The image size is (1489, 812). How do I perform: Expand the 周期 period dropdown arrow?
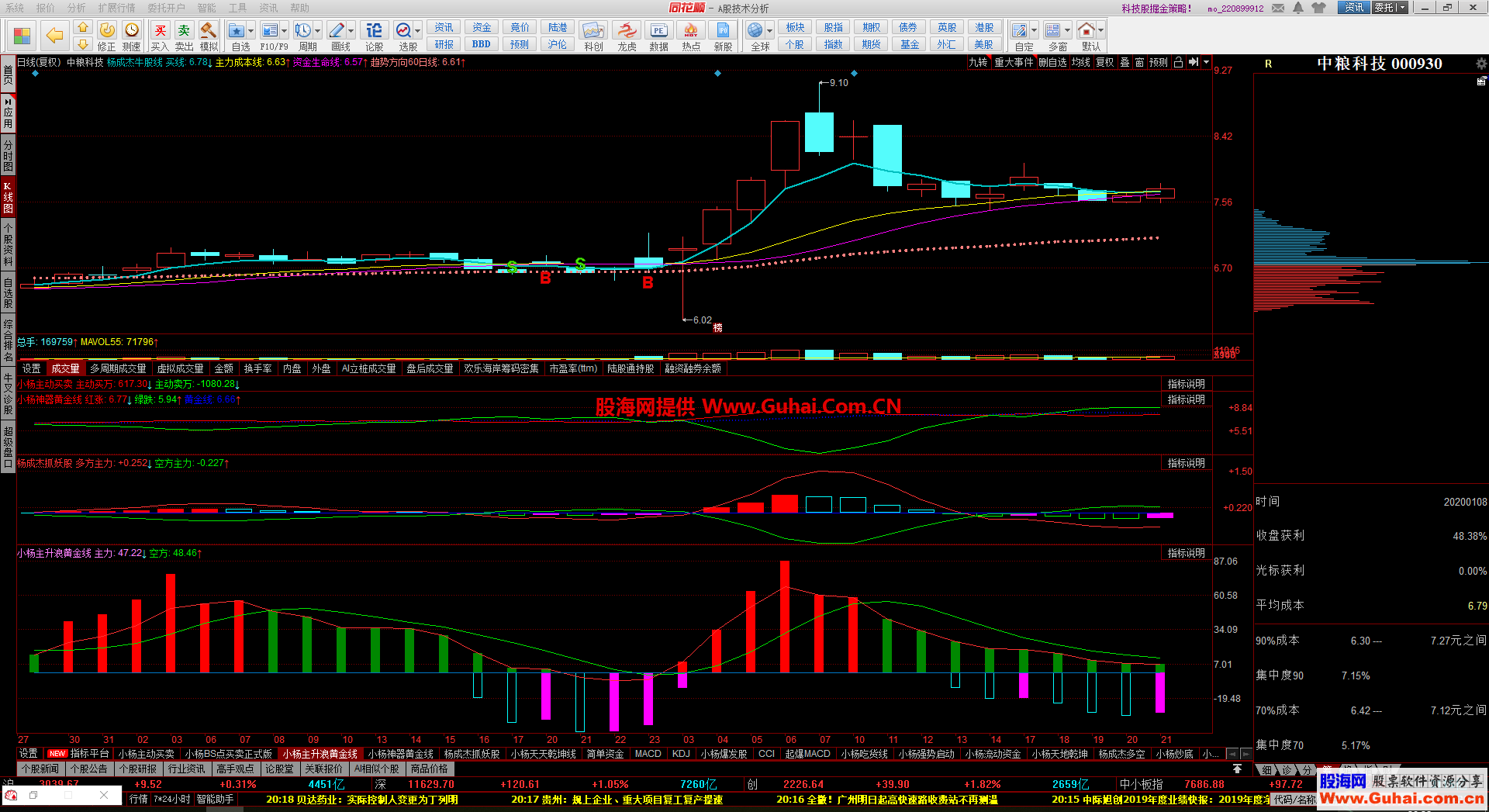click(x=318, y=31)
